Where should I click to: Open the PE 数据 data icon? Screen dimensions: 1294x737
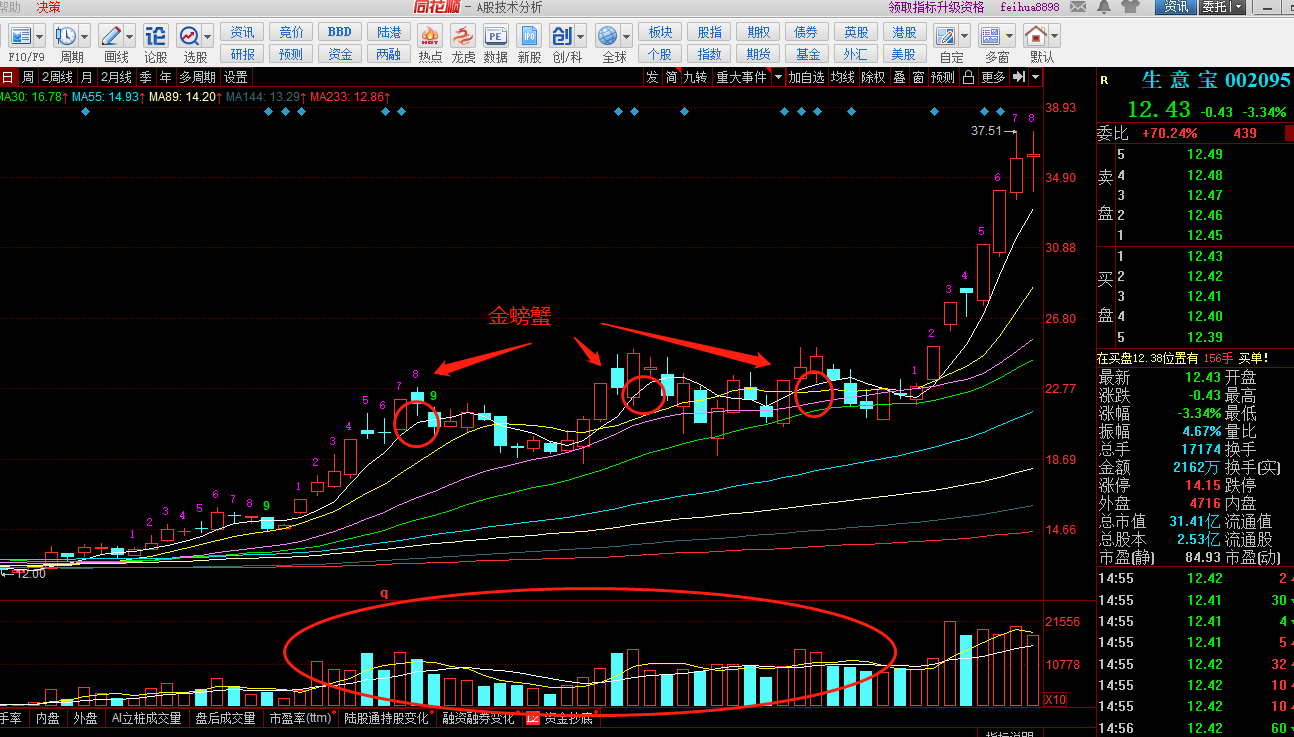[x=495, y=43]
